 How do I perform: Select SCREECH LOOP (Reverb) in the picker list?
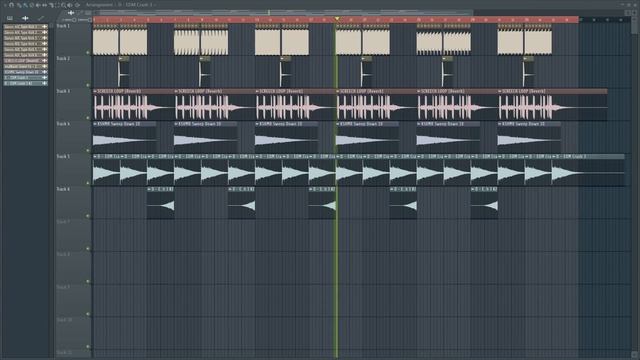26,61
